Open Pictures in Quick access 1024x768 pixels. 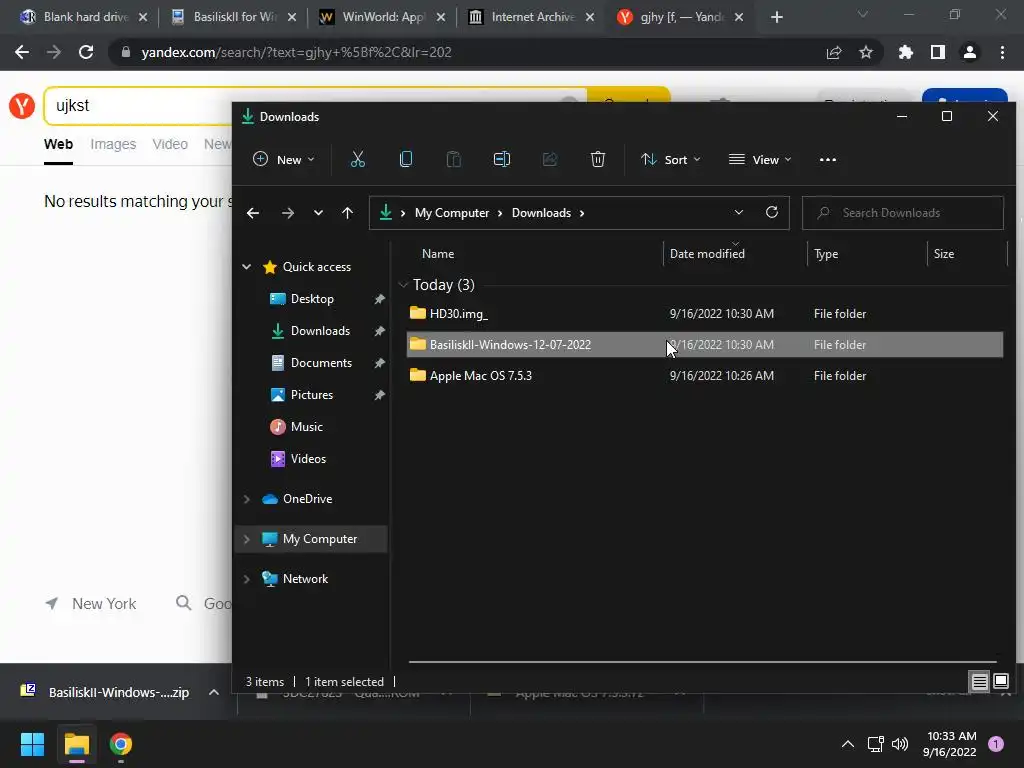312,394
